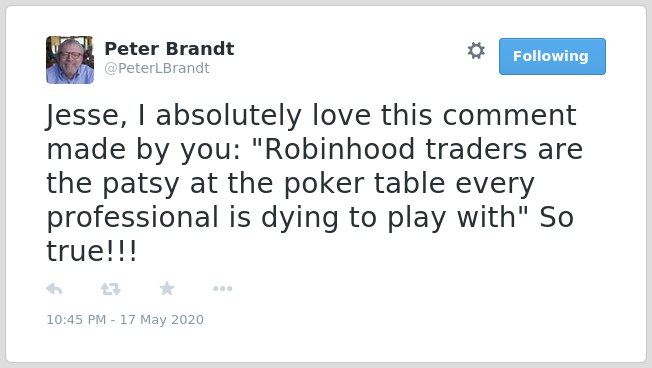The width and height of the screenshot is (652, 368).
Task: Toggle the blue Following button
Action: point(552,57)
